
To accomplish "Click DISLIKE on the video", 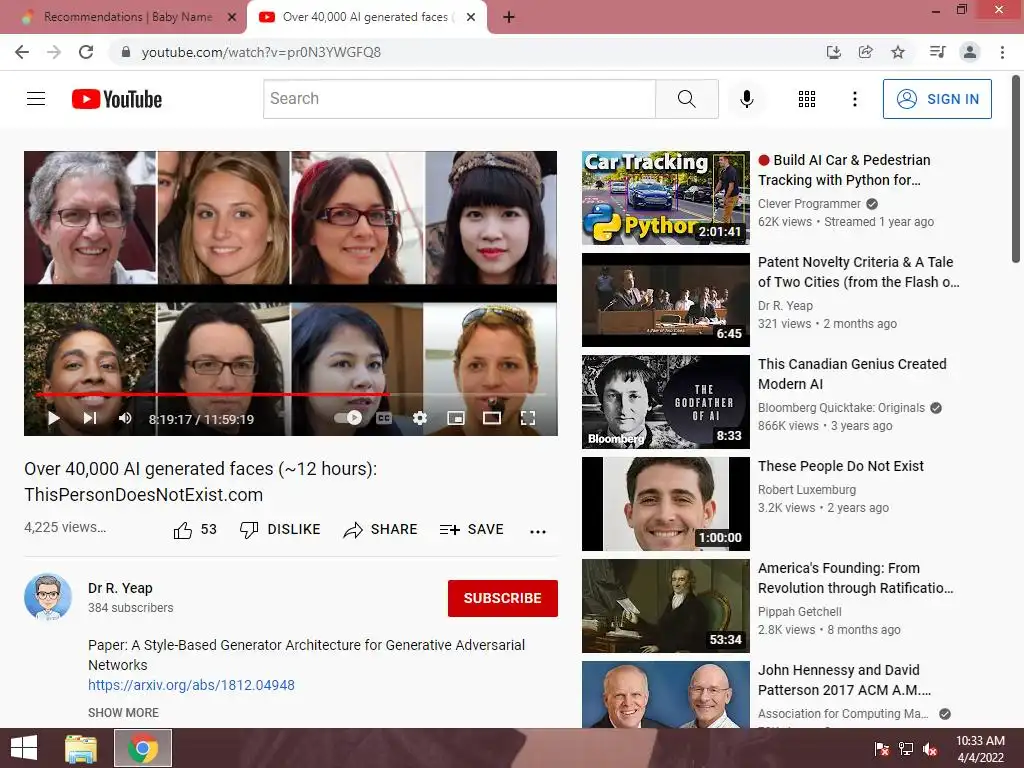I will [x=280, y=530].
